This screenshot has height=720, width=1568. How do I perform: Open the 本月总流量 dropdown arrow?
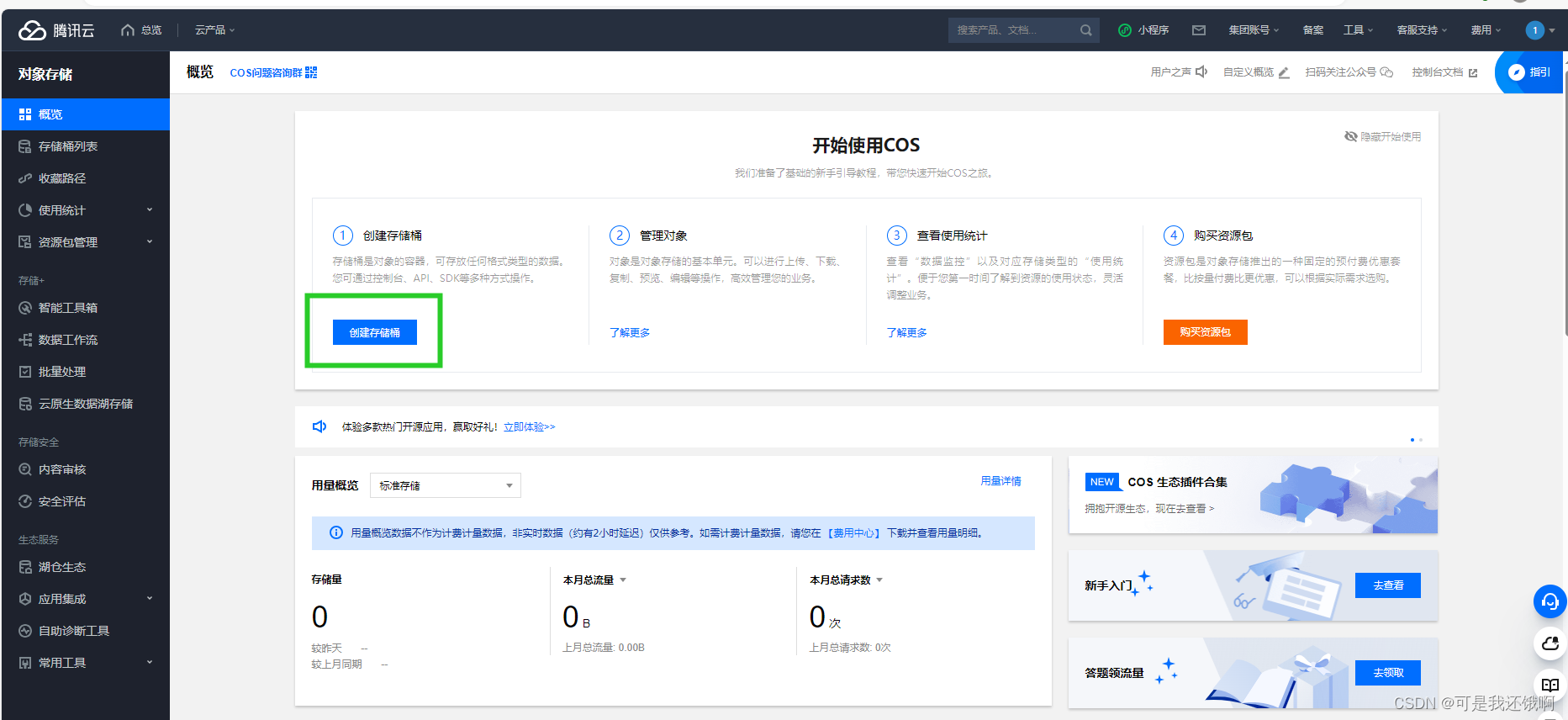623,580
